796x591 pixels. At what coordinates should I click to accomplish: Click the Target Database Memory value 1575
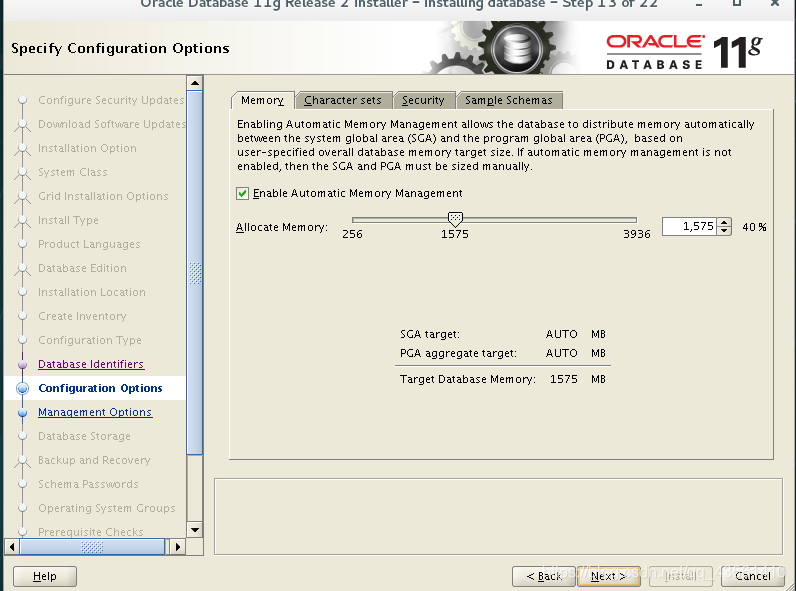point(563,379)
